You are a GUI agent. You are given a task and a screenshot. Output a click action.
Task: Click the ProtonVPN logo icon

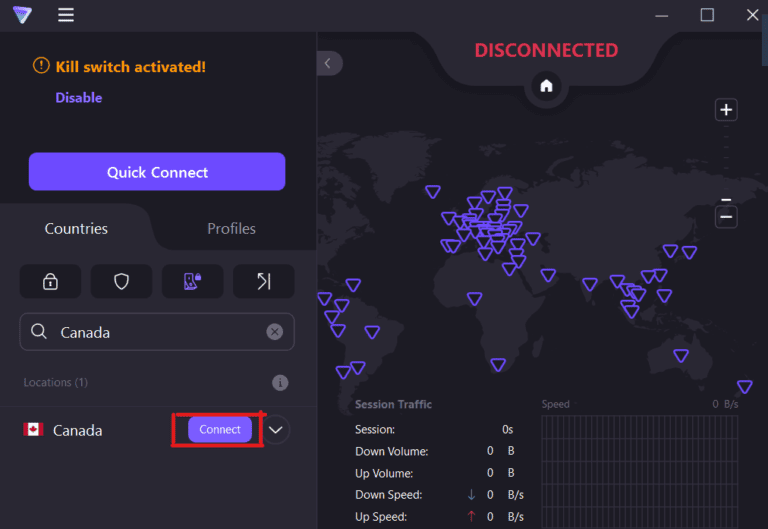click(22, 15)
